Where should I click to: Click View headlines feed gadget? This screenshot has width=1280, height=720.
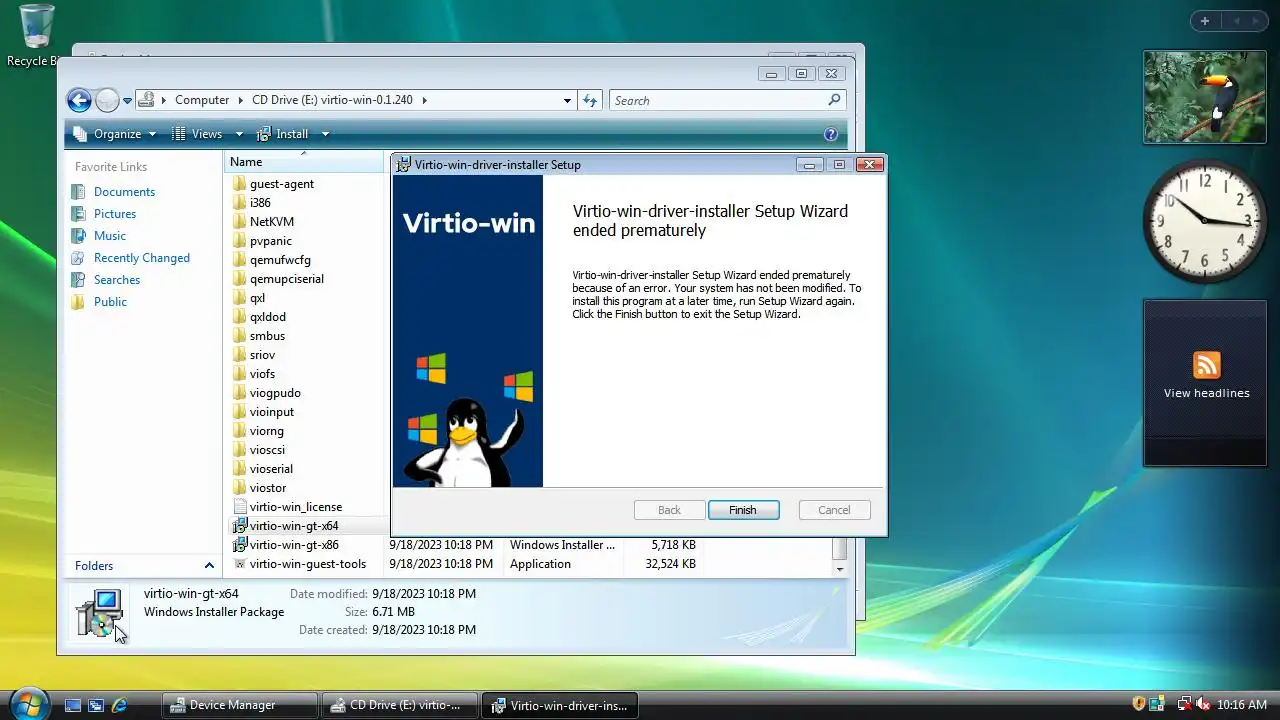pos(1205,382)
